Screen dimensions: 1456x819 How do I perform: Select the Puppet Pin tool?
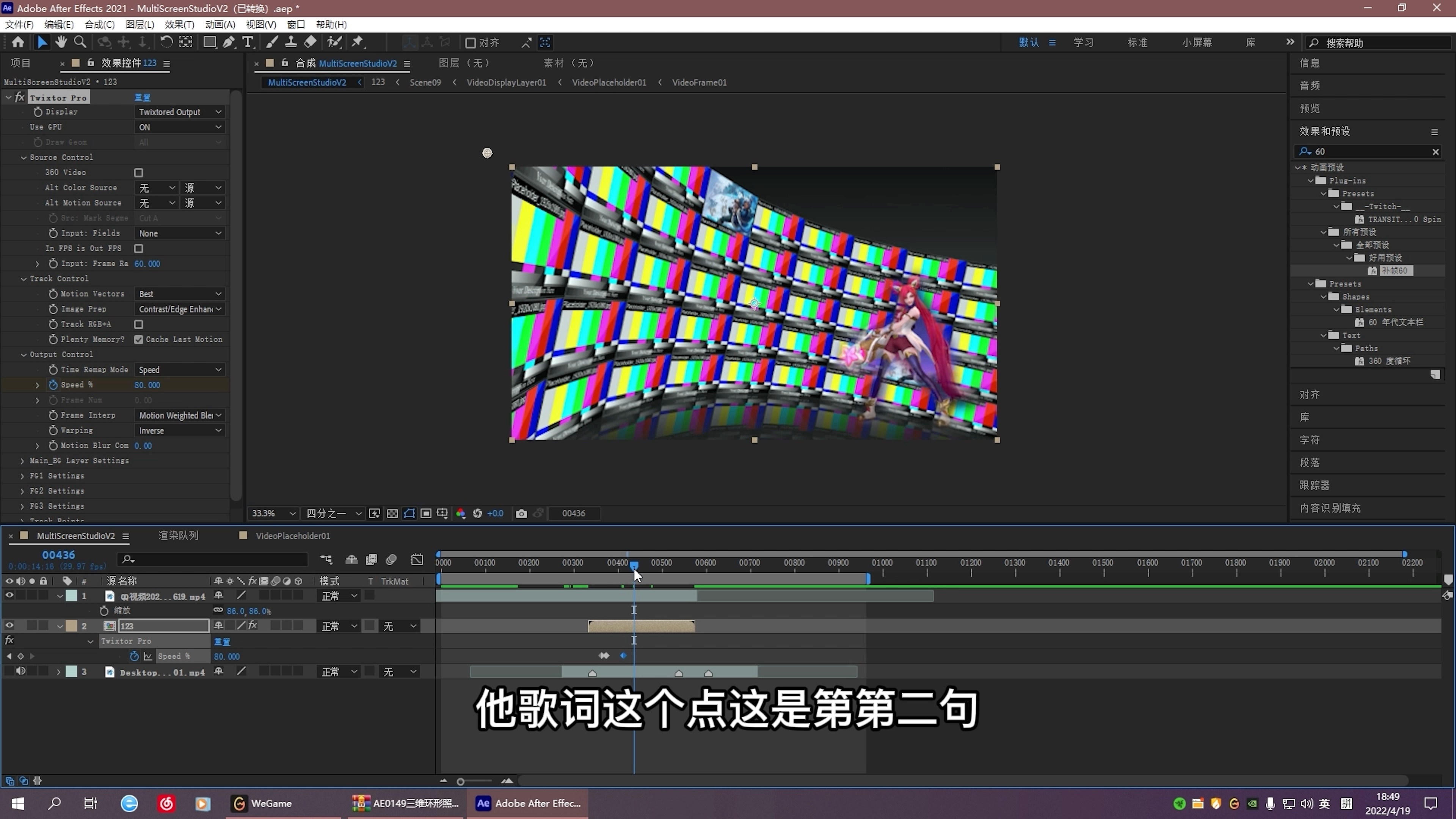point(358,42)
